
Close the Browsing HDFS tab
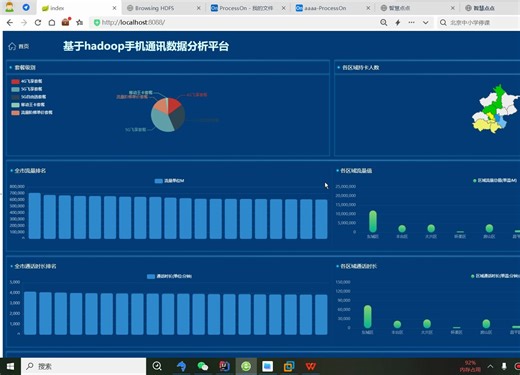pyautogui.click(x=199, y=8)
